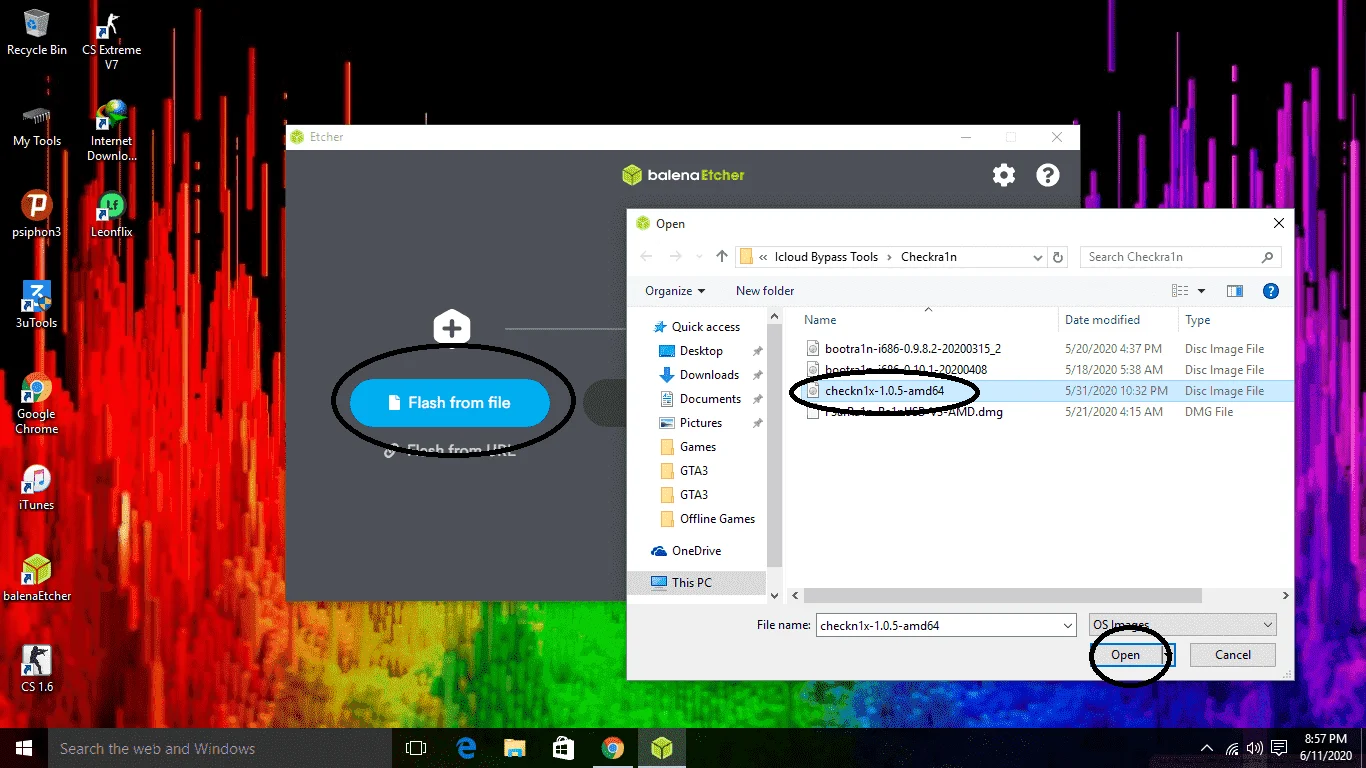1366x768 pixels.
Task: Open 3uTools desktop shortcut
Action: tap(37, 305)
